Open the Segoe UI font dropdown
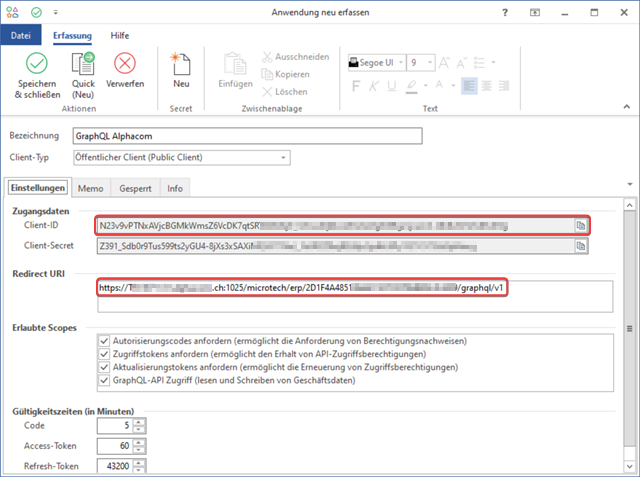Viewport: 640px width, 477px height. [x=401, y=63]
